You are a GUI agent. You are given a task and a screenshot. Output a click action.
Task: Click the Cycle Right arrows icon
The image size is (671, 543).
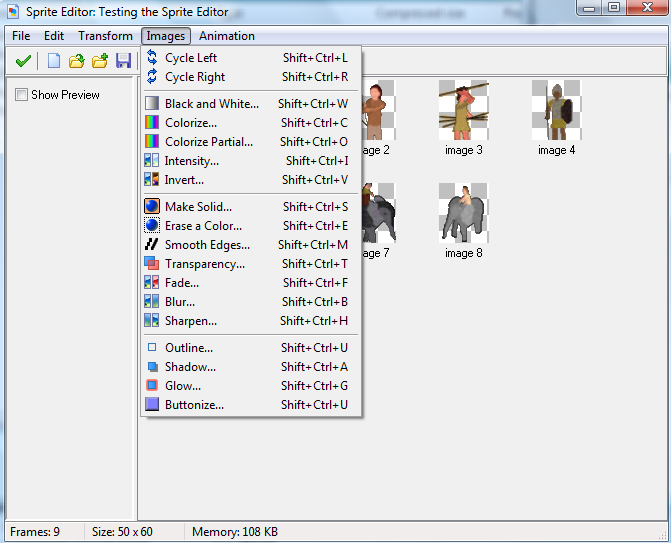tap(152, 77)
